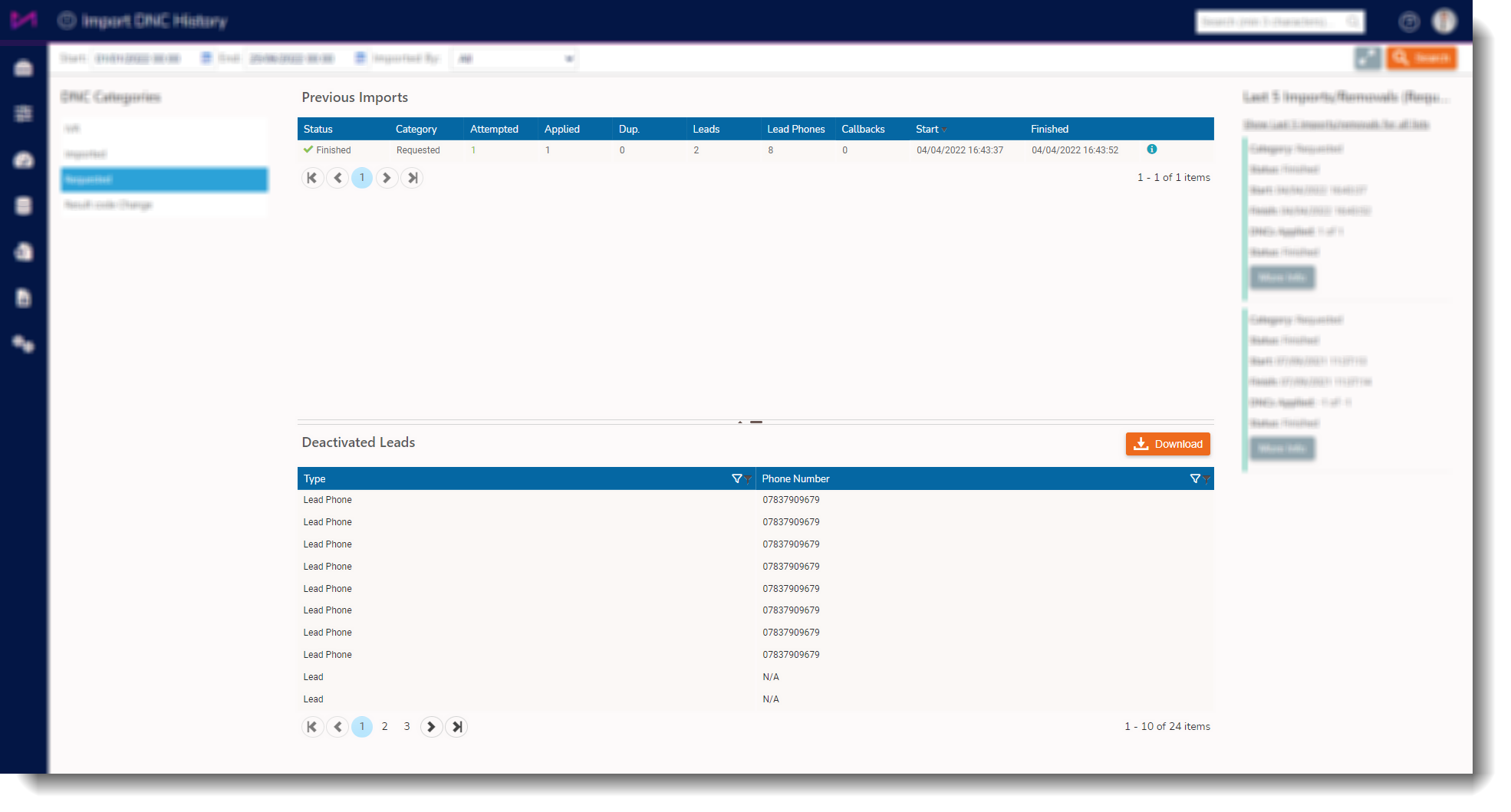Click the orange Download button

(x=1167, y=444)
